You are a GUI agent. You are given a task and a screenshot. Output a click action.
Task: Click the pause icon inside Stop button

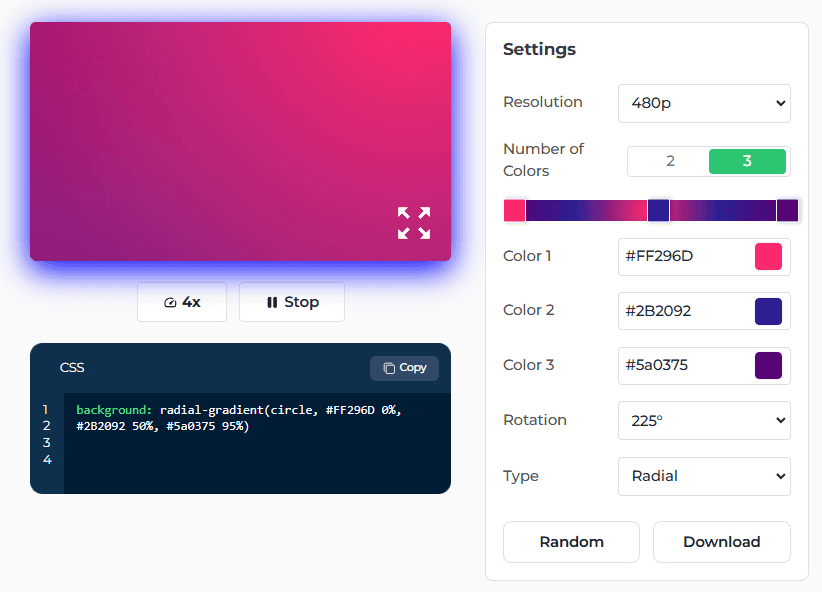(273, 302)
